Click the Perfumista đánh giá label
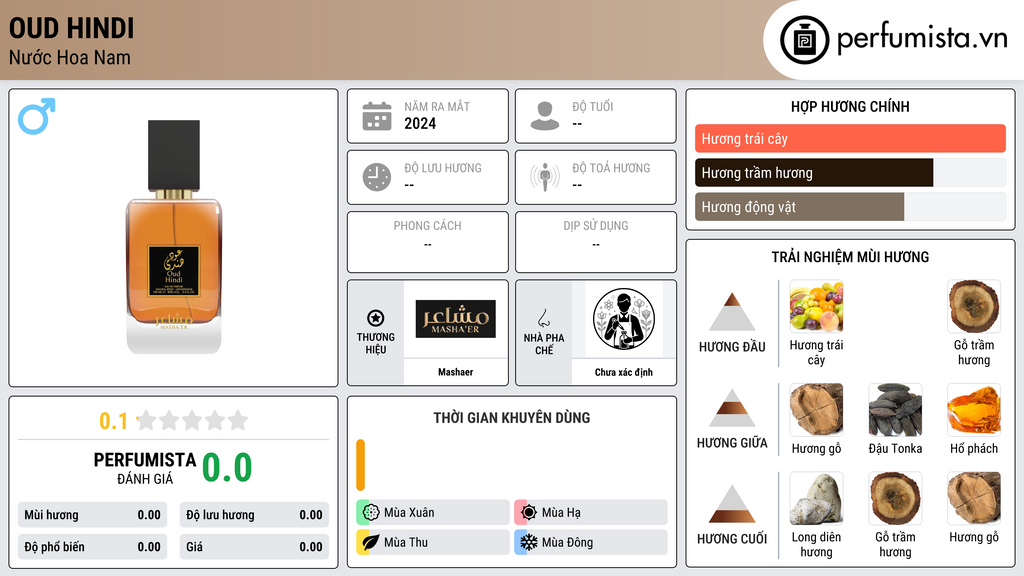 point(145,468)
